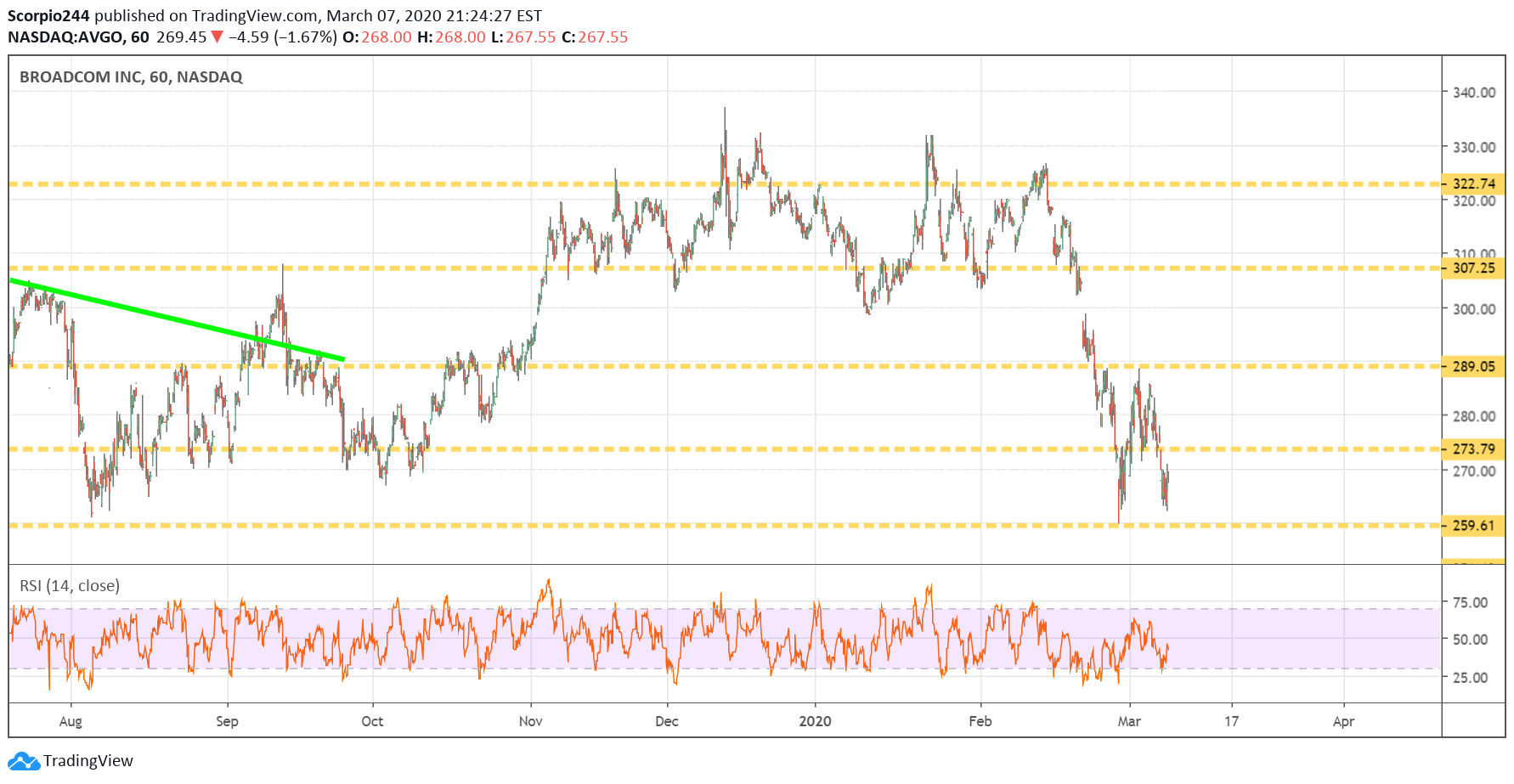Click the Mar label on time axis

(x=1129, y=721)
